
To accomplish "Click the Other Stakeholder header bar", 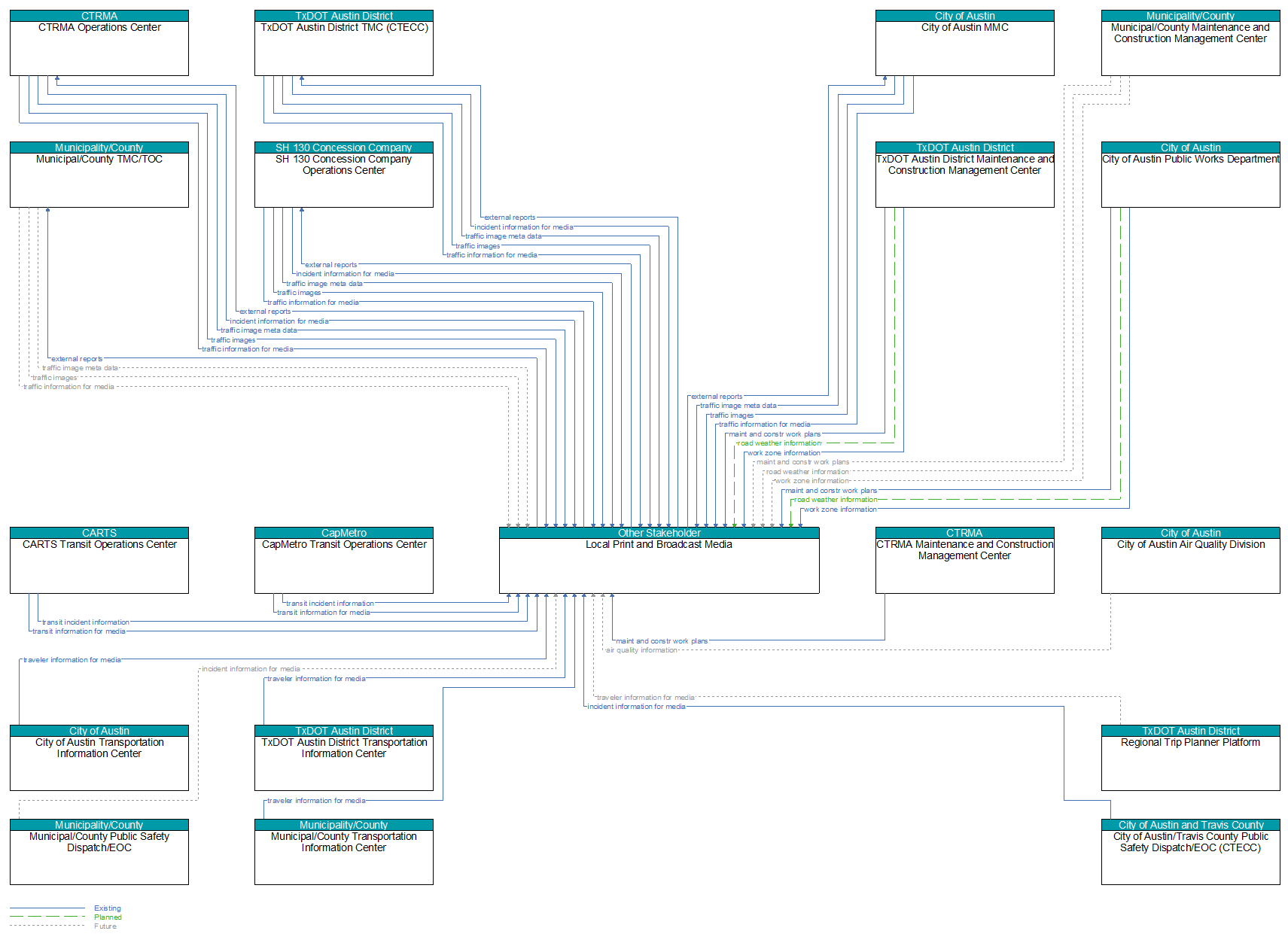I will point(659,533).
